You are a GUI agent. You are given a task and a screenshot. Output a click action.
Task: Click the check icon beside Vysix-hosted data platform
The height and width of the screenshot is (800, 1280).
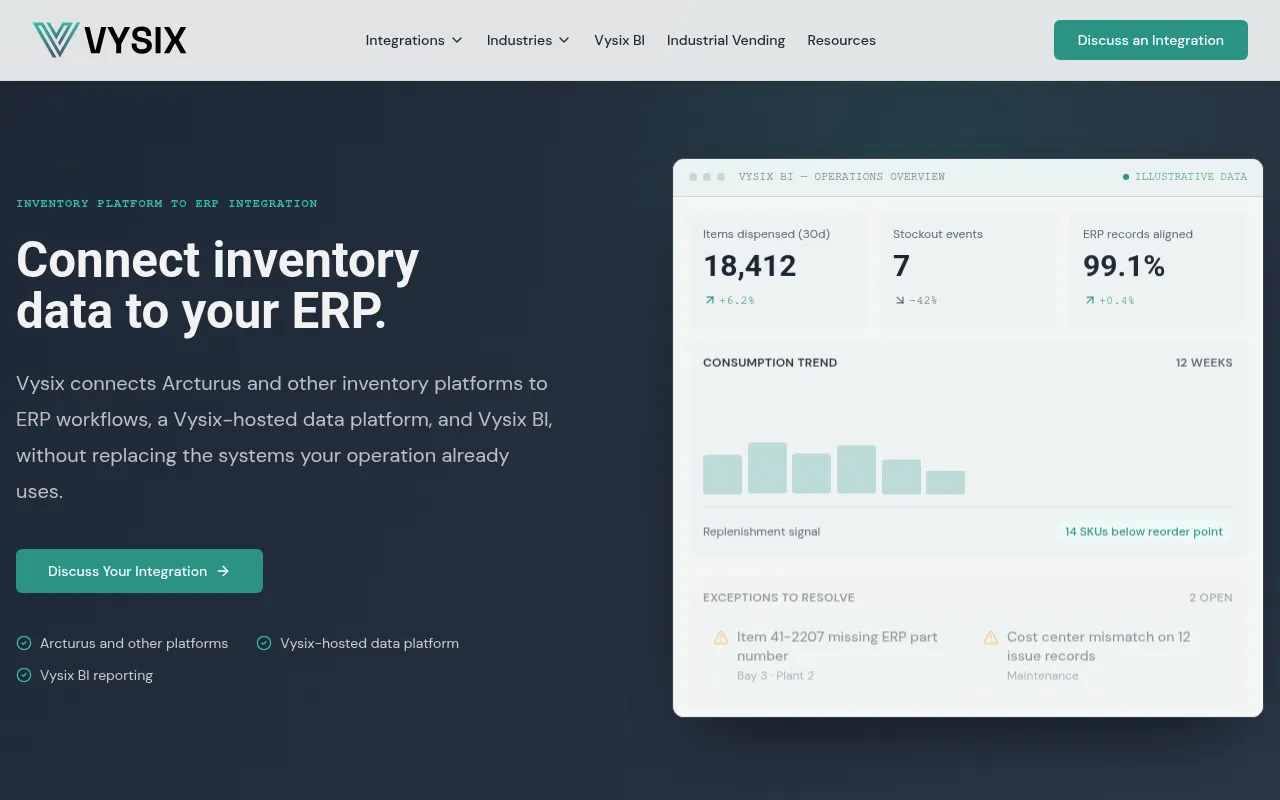(x=264, y=643)
